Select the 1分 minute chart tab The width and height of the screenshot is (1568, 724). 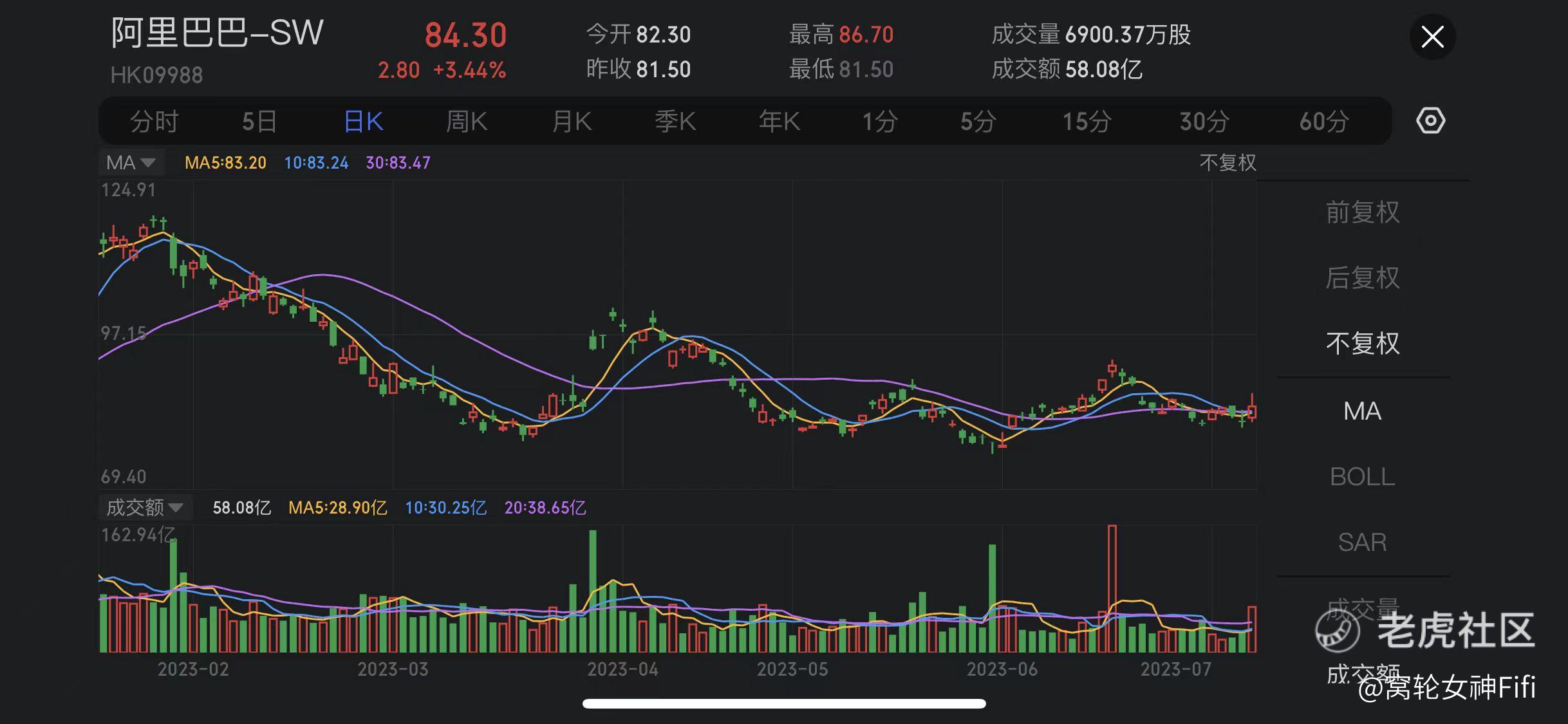tap(880, 121)
